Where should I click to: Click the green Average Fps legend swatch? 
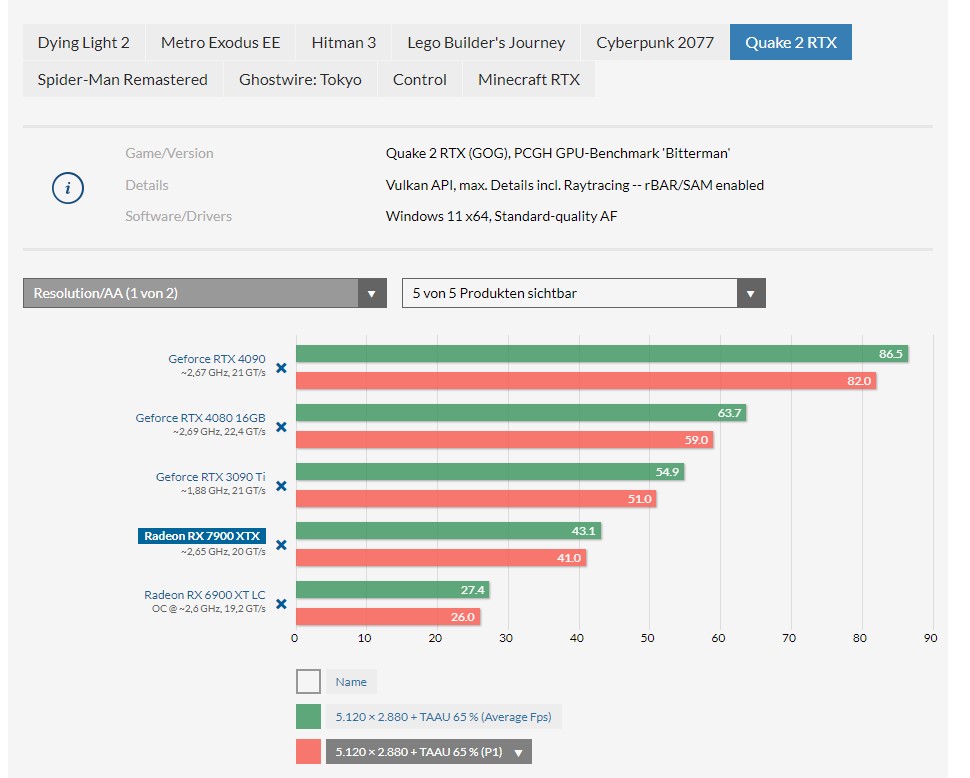(308, 716)
